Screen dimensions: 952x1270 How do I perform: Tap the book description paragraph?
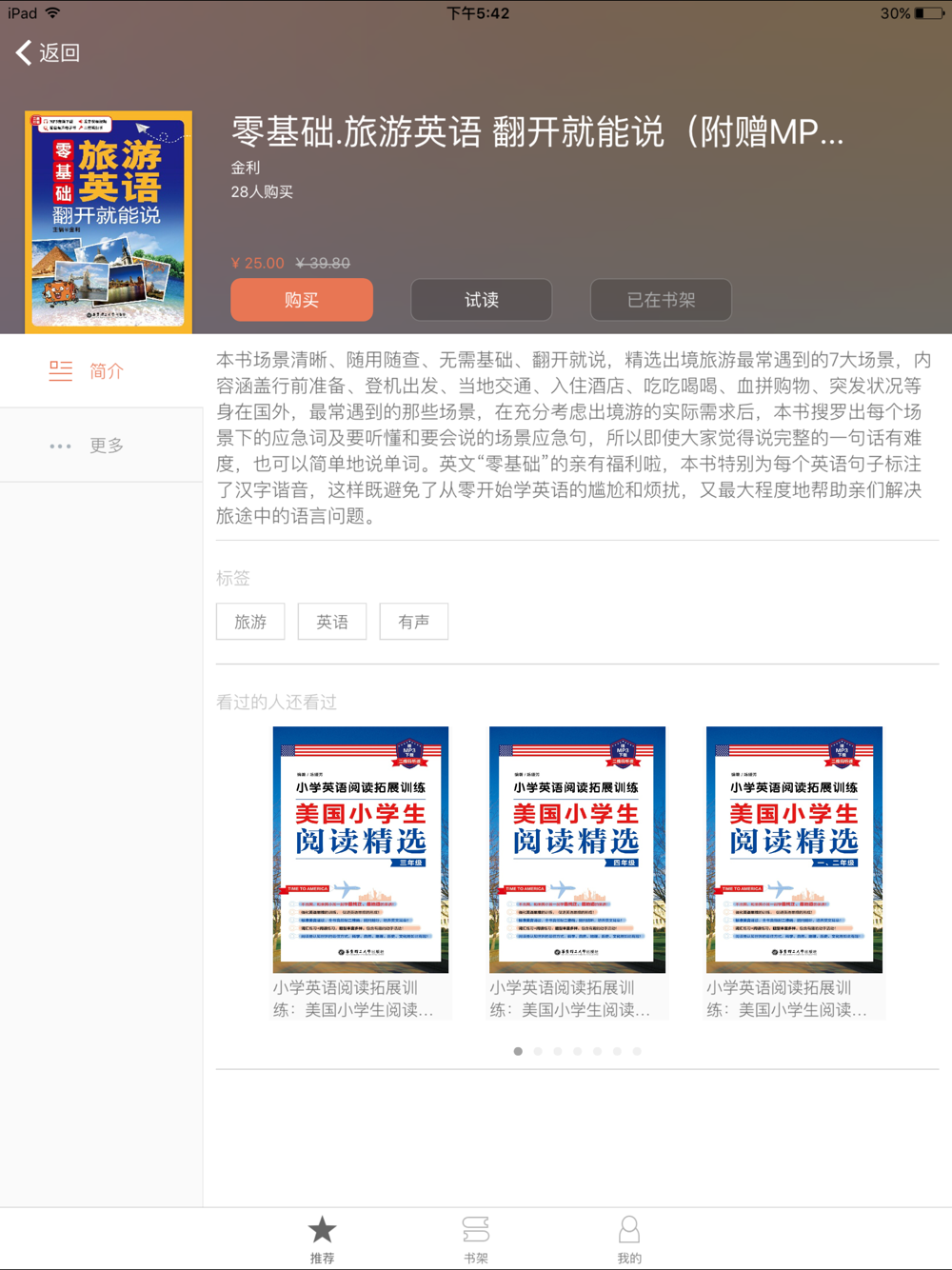(574, 438)
